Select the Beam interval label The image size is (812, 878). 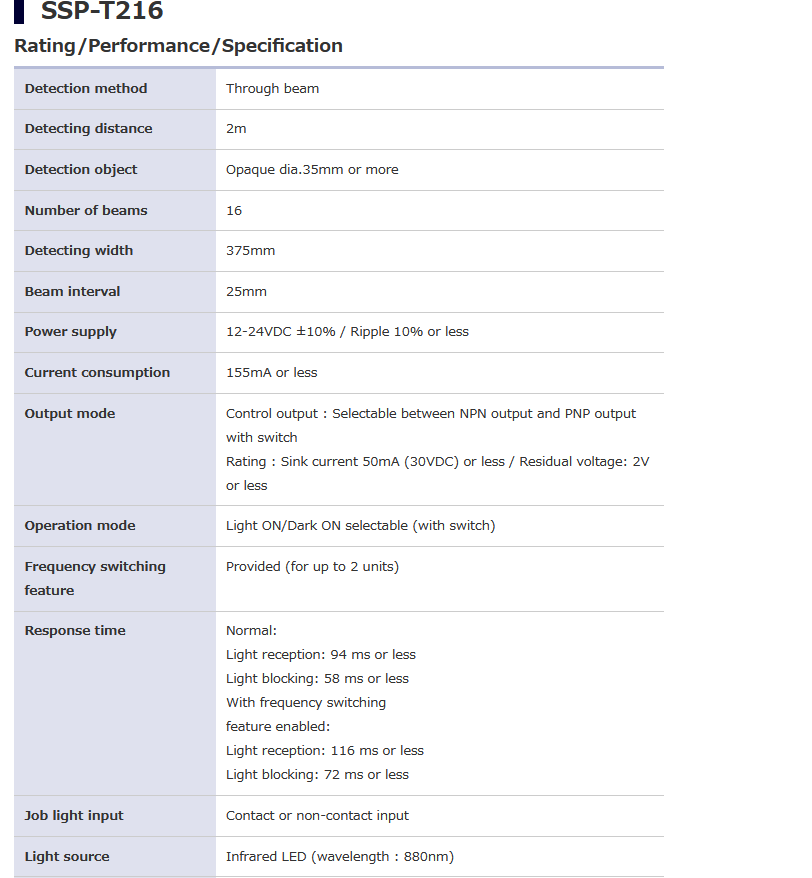tap(72, 292)
